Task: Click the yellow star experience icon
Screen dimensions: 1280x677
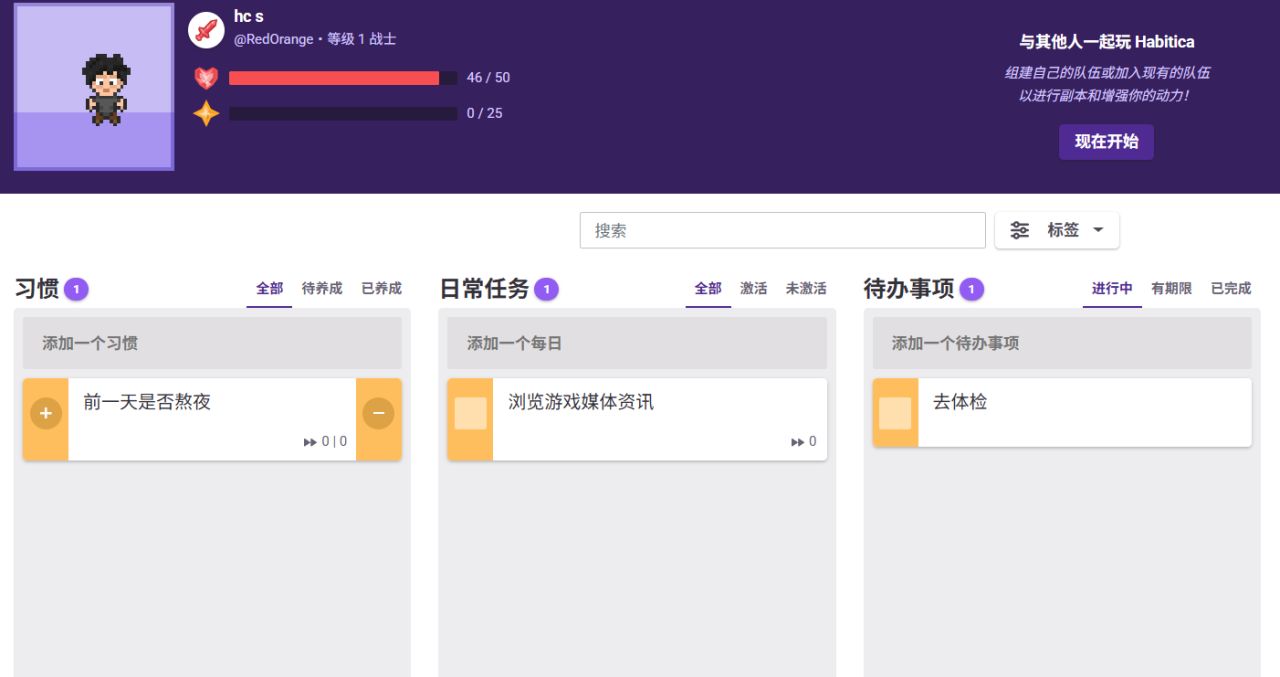Action: pyautogui.click(x=206, y=113)
